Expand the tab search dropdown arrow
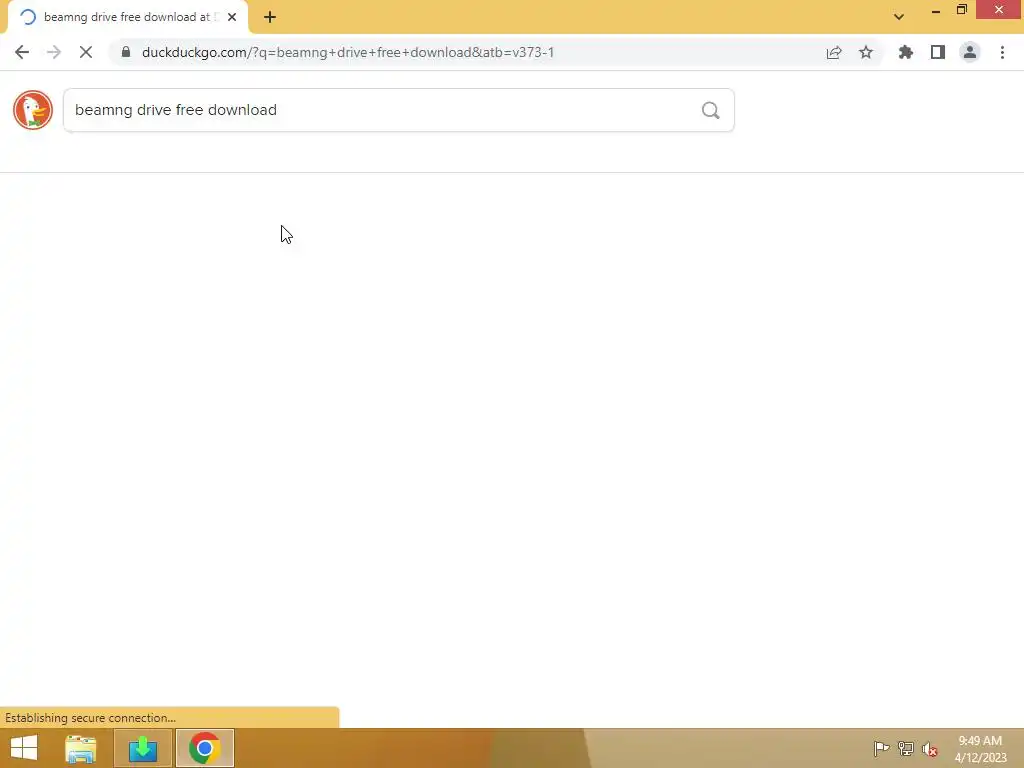Screen dimensions: 1024x768 [x=899, y=17]
